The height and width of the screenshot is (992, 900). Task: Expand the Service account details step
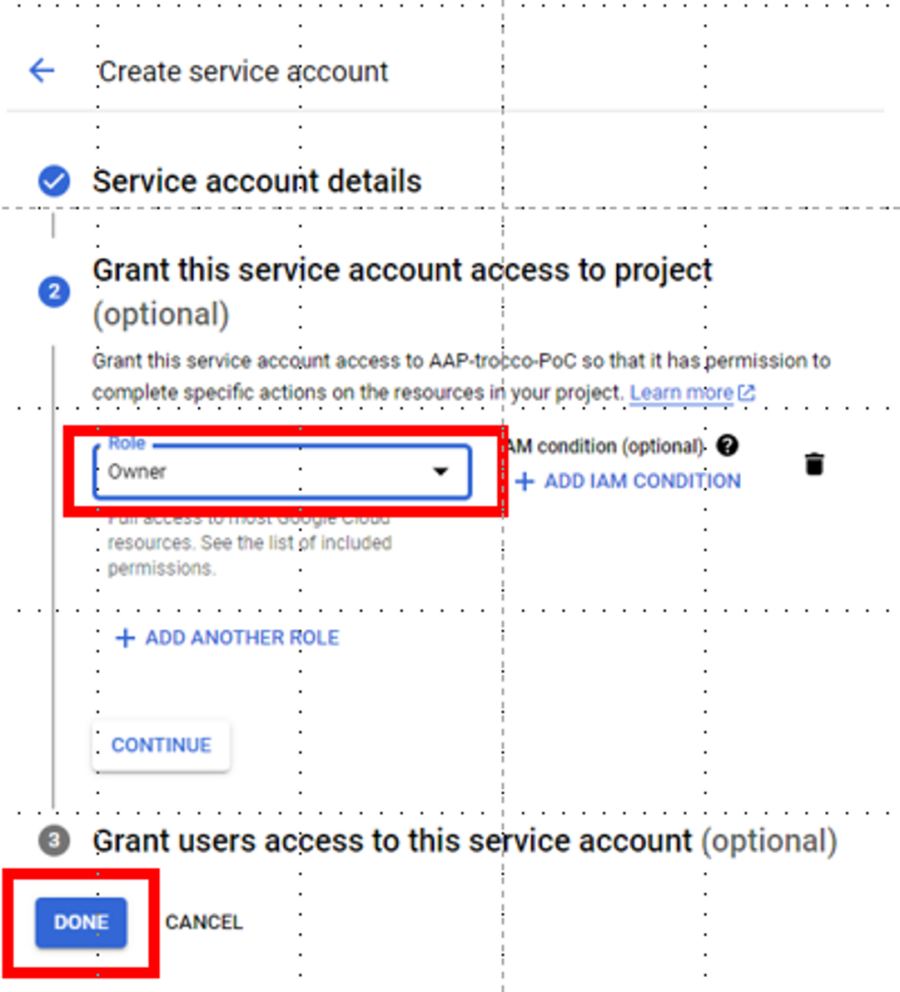[x=257, y=182]
